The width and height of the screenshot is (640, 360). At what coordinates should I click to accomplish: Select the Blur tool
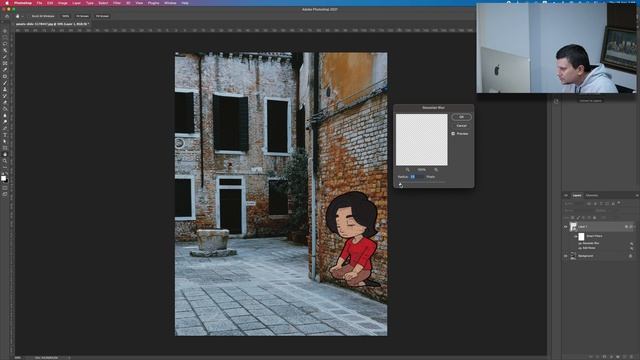coord(5,116)
